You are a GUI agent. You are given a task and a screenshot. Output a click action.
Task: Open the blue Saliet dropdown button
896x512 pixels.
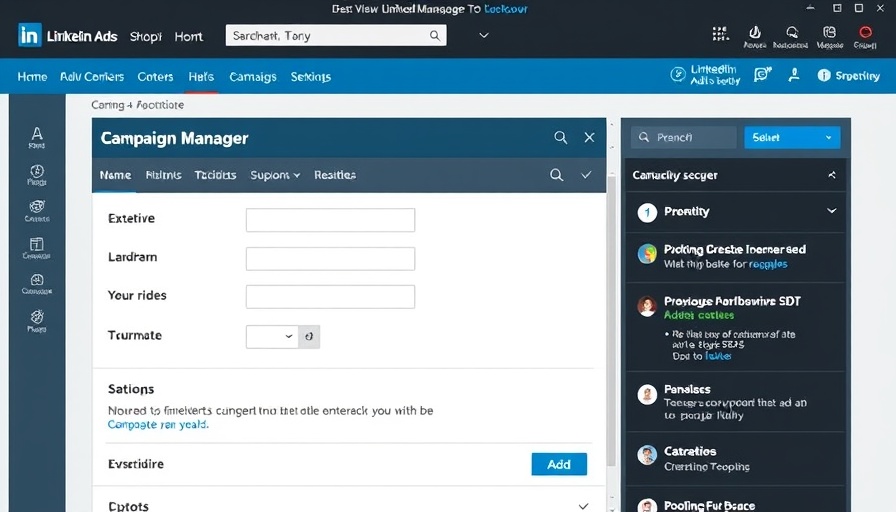(x=792, y=138)
